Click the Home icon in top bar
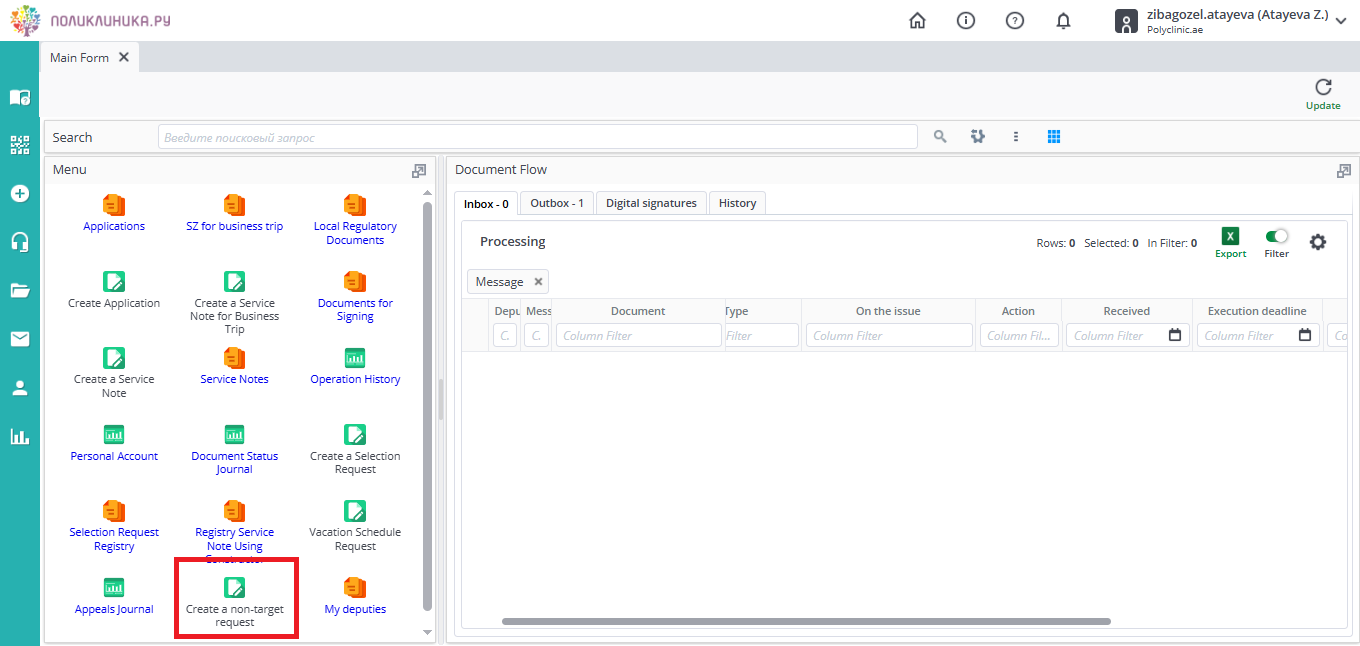This screenshot has width=1360, height=646. [917, 21]
